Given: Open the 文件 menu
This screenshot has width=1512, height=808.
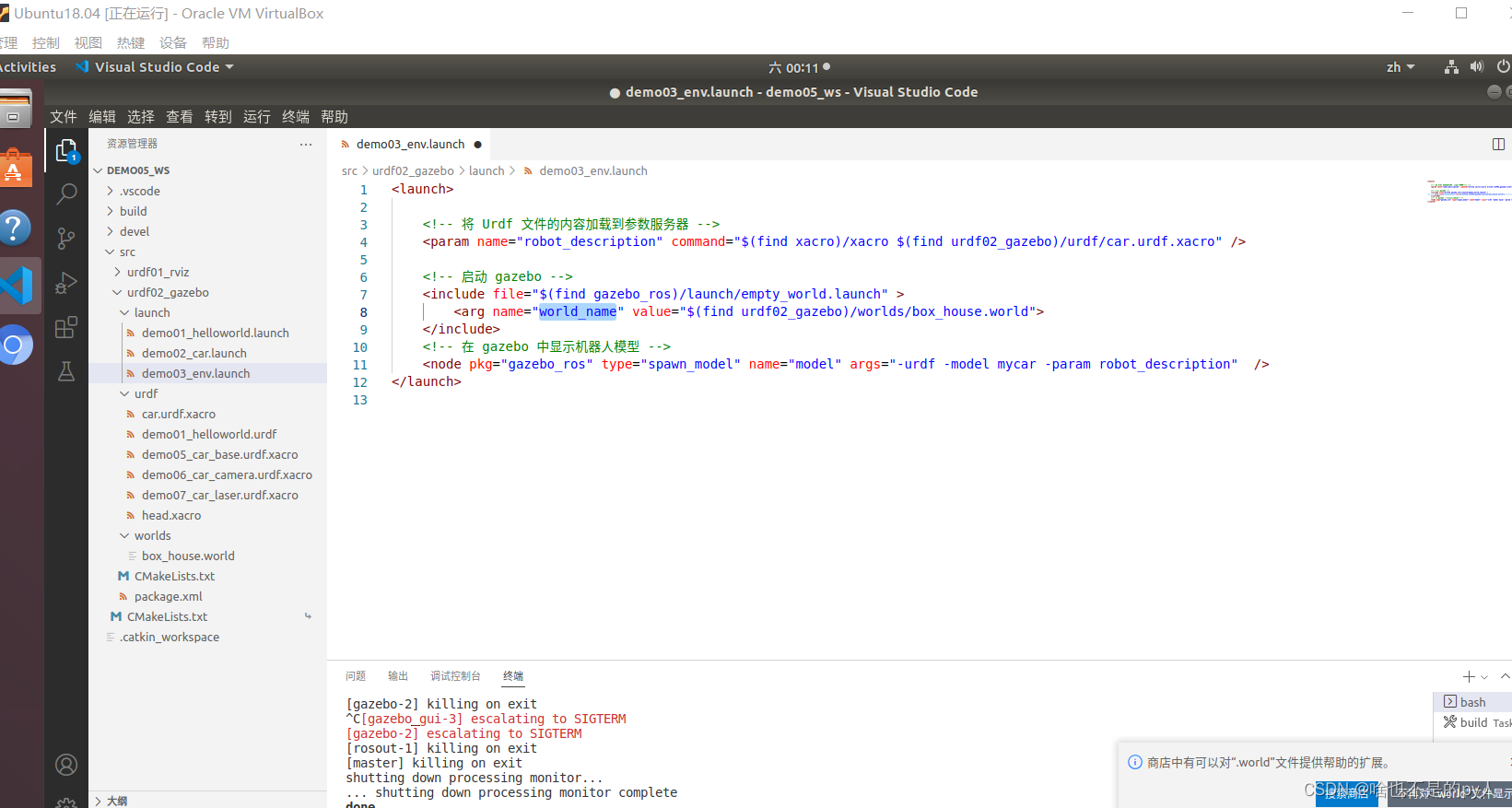Looking at the screenshot, I should point(64,117).
